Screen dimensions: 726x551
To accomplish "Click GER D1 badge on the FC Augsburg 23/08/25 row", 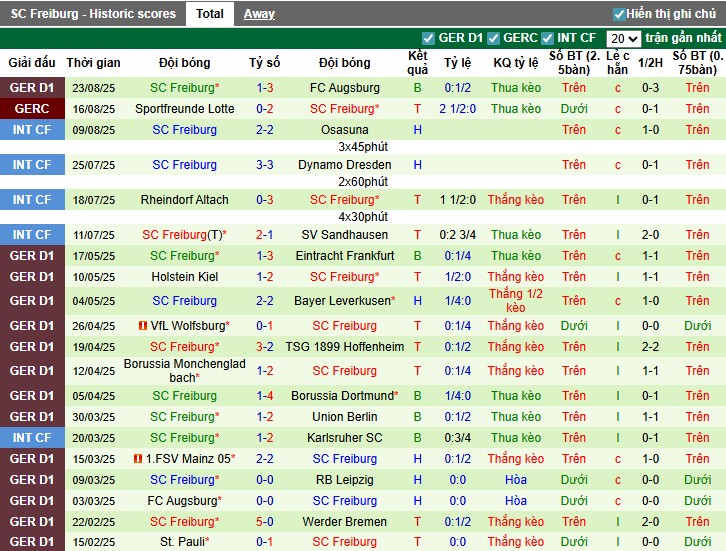I will point(31,88).
